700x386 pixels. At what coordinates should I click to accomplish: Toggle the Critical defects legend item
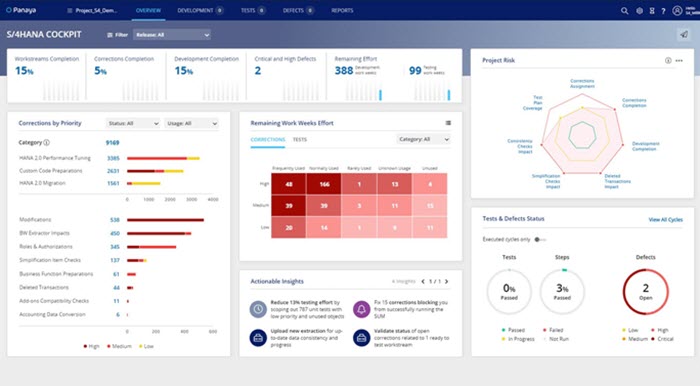pyautogui.click(x=662, y=339)
